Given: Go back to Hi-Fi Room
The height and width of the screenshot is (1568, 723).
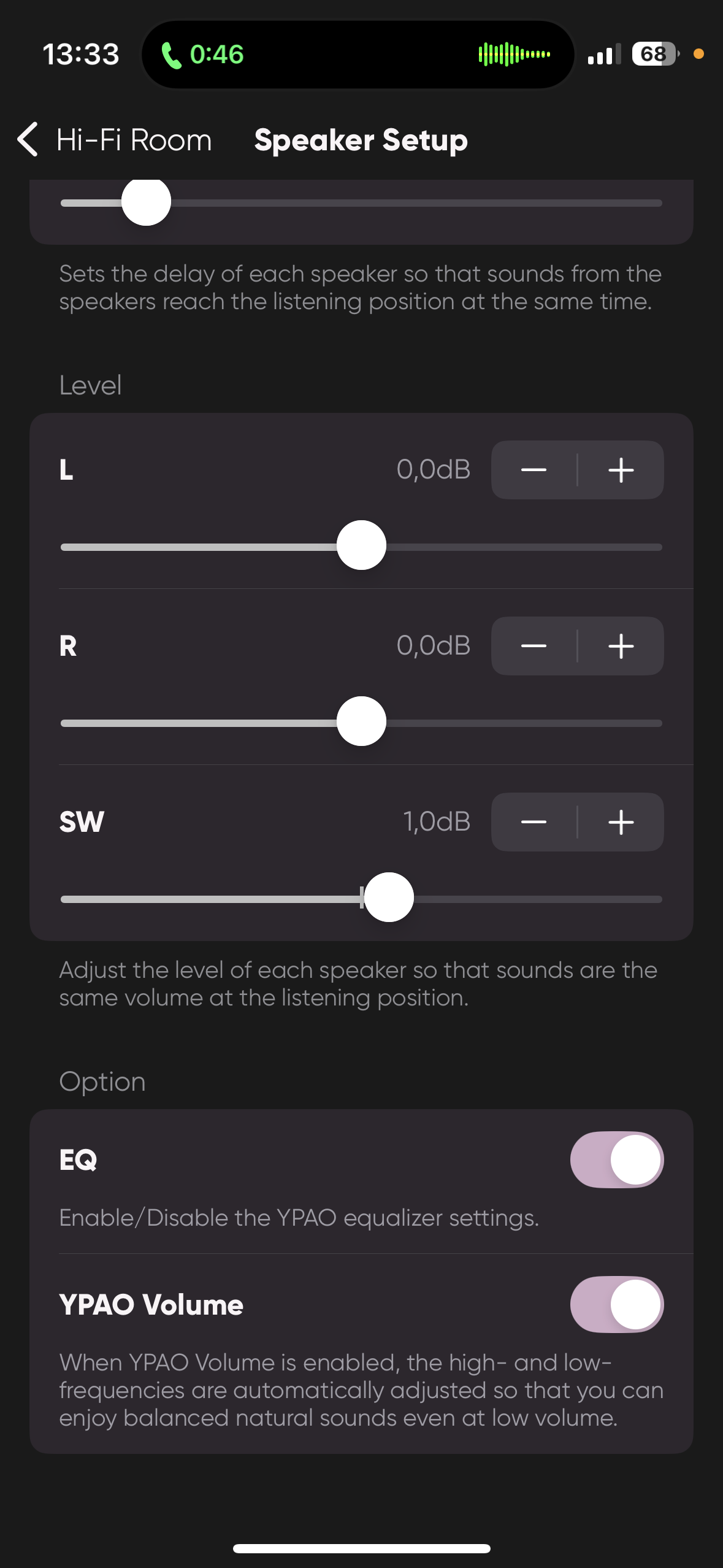Looking at the screenshot, I should 134,140.
